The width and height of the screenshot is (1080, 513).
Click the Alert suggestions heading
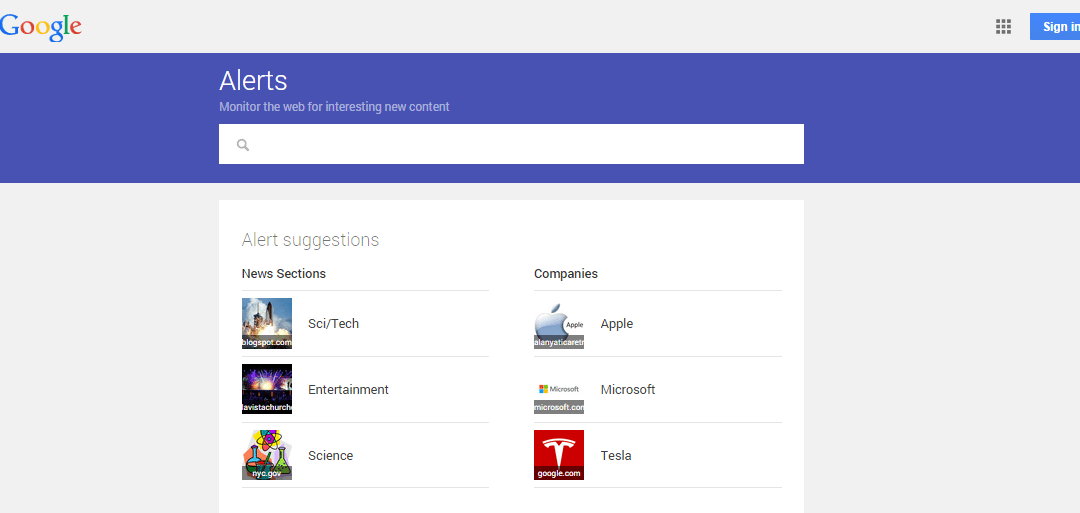point(310,240)
